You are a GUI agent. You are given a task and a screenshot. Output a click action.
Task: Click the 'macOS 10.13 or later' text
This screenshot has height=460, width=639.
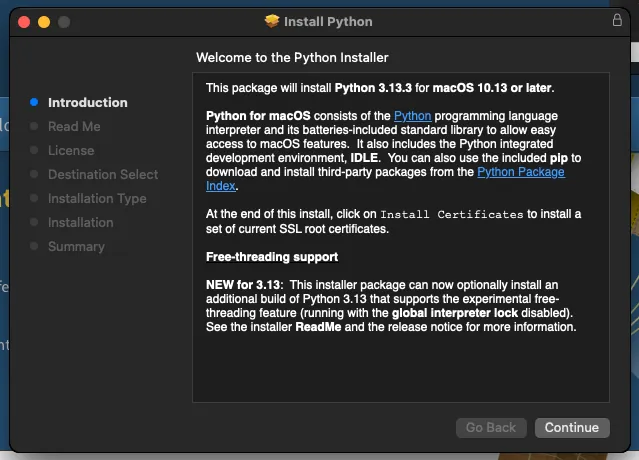tap(492, 88)
